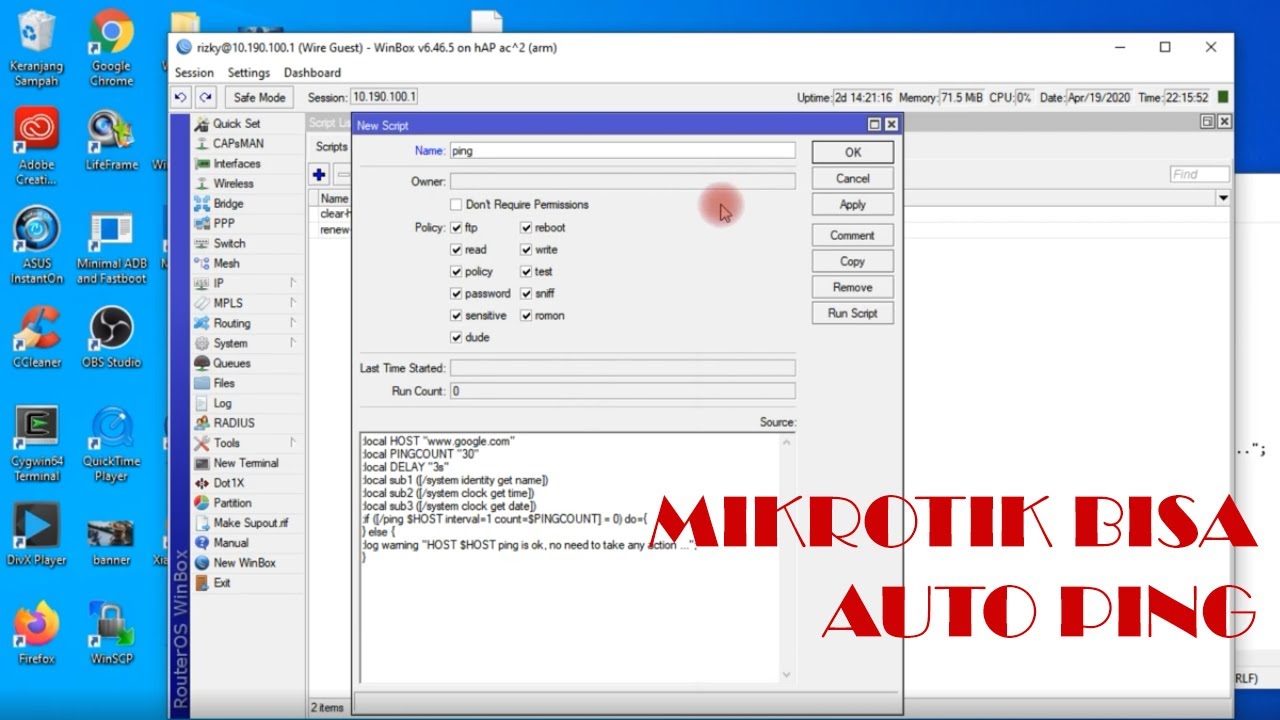
Task: Open PPP section
Action: (224, 223)
